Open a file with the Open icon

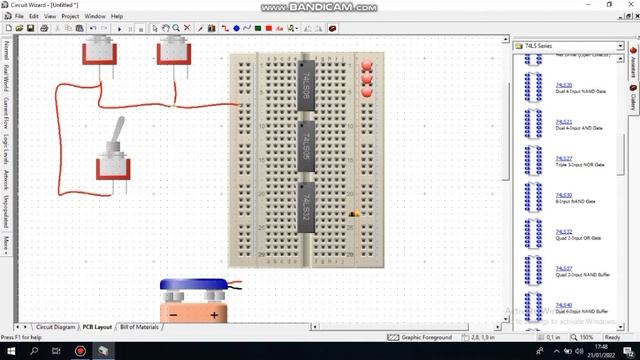pos(19,28)
